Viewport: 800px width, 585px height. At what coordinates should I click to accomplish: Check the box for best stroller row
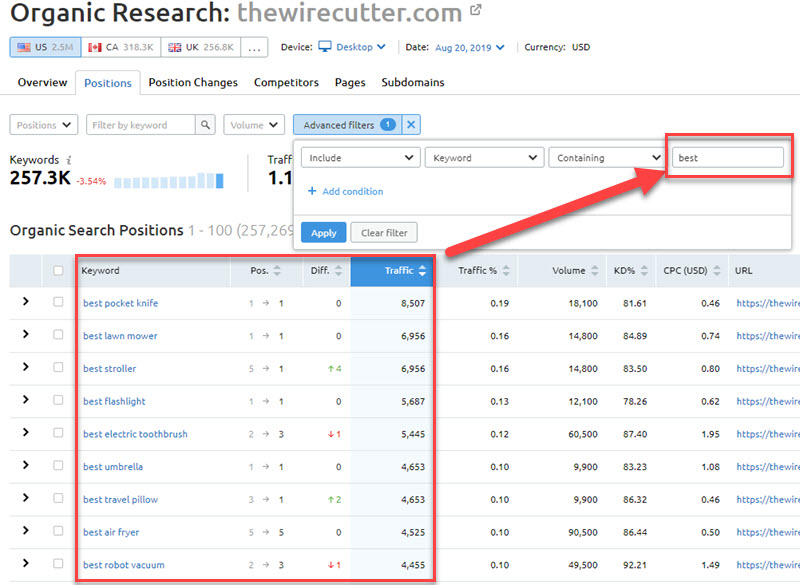click(x=58, y=368)
